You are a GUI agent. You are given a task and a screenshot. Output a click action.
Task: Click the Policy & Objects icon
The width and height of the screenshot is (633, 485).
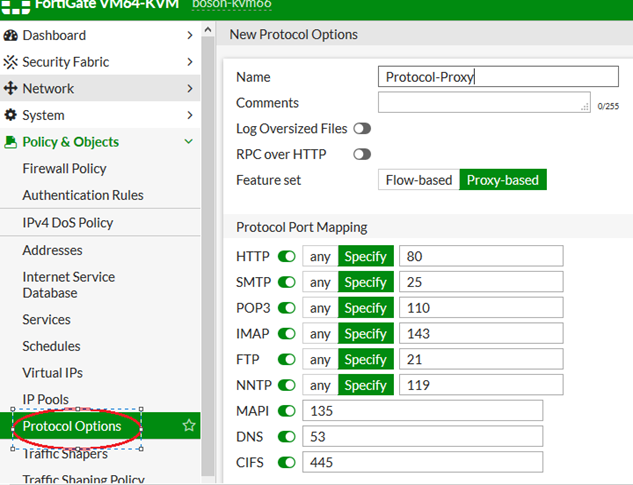[x=11, y=142]
